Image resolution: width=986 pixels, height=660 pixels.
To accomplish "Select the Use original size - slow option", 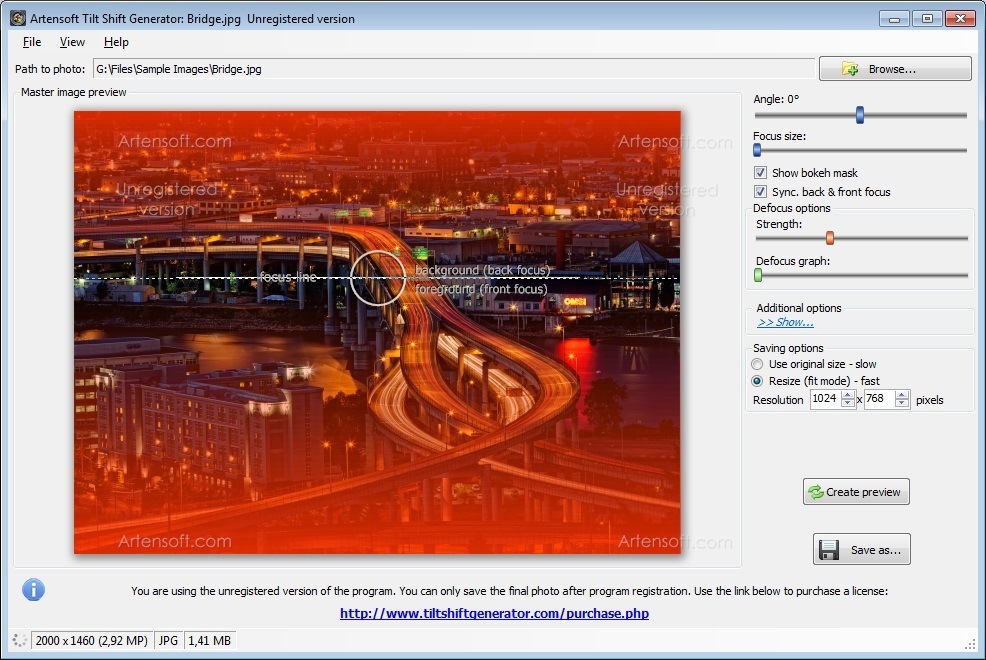I will (x=758, y=363).
